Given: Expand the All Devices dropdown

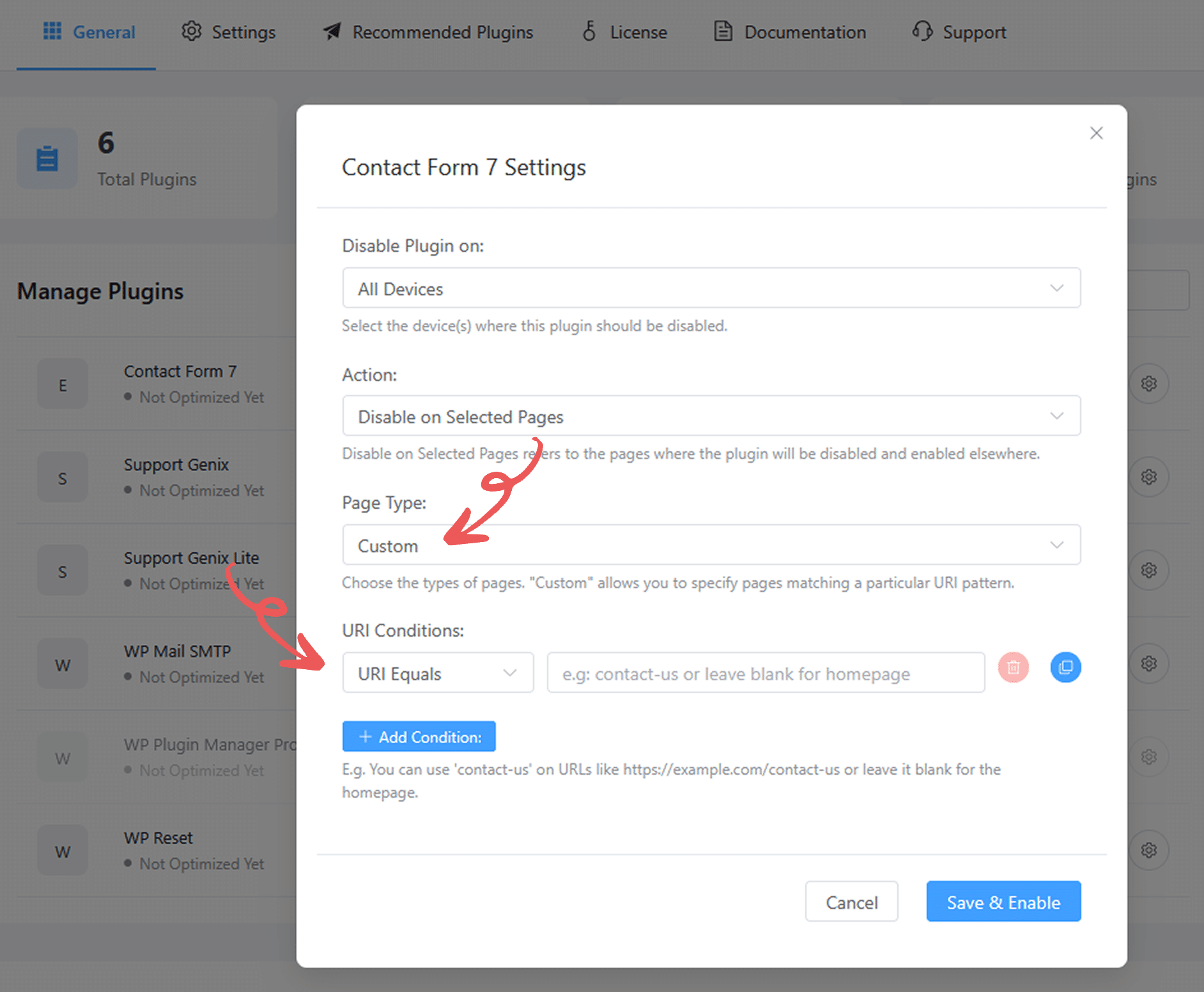Looking at the screenshot, I should 711,288.
